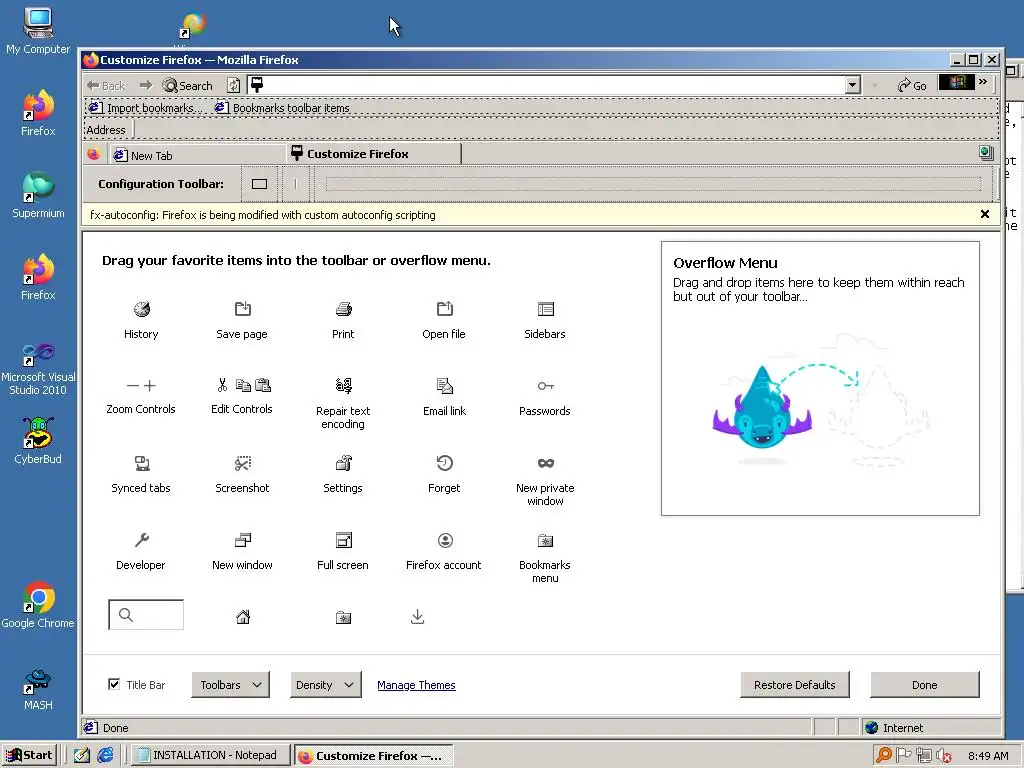The height and width of the screenshot is (768, 1024).
Task: Select the History item icon
Action: pyautogui.click(x=142, y=309)
